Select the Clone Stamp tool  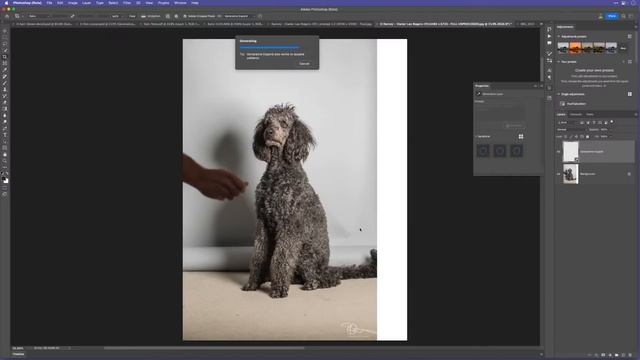[x=5, y=89]
